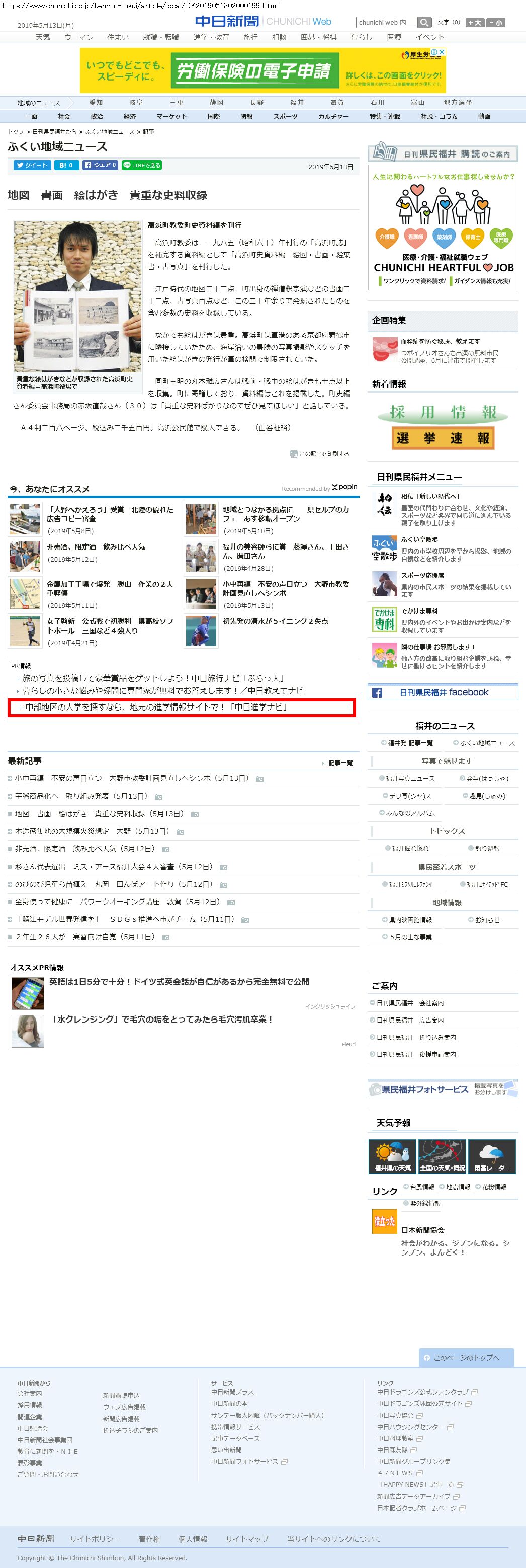Viewport: 526px width, 1568px height.
Task: Increase font size with the +大 button
Action: 475,23
